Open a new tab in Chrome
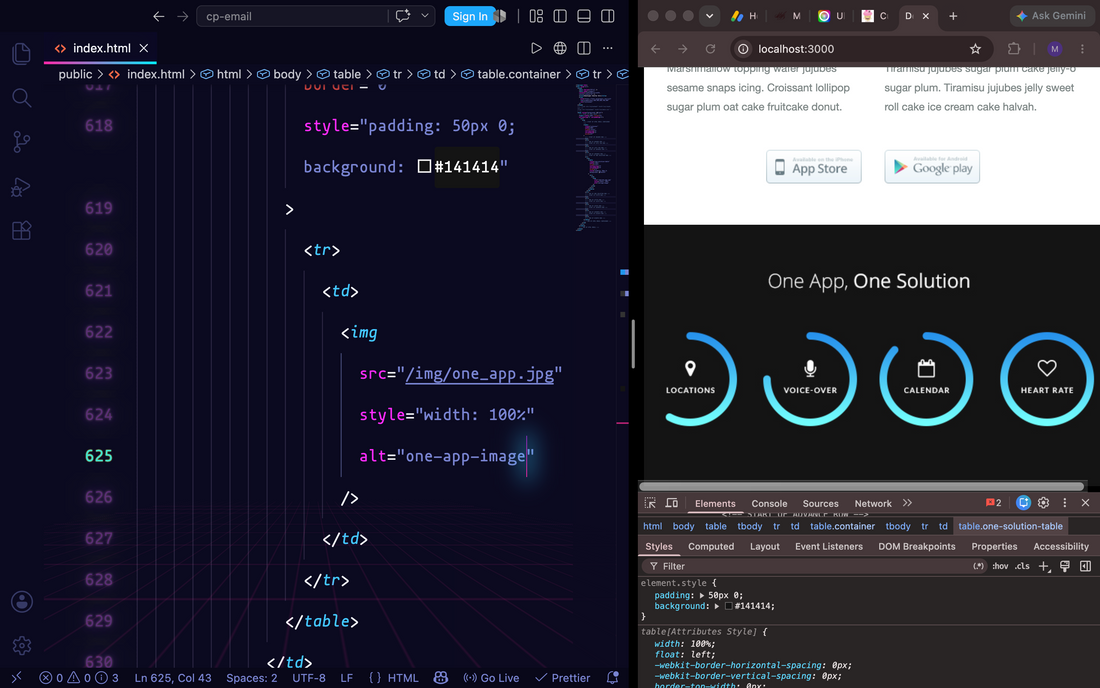The height and width of the screenshot is (688, 1100). click(953, 15)
